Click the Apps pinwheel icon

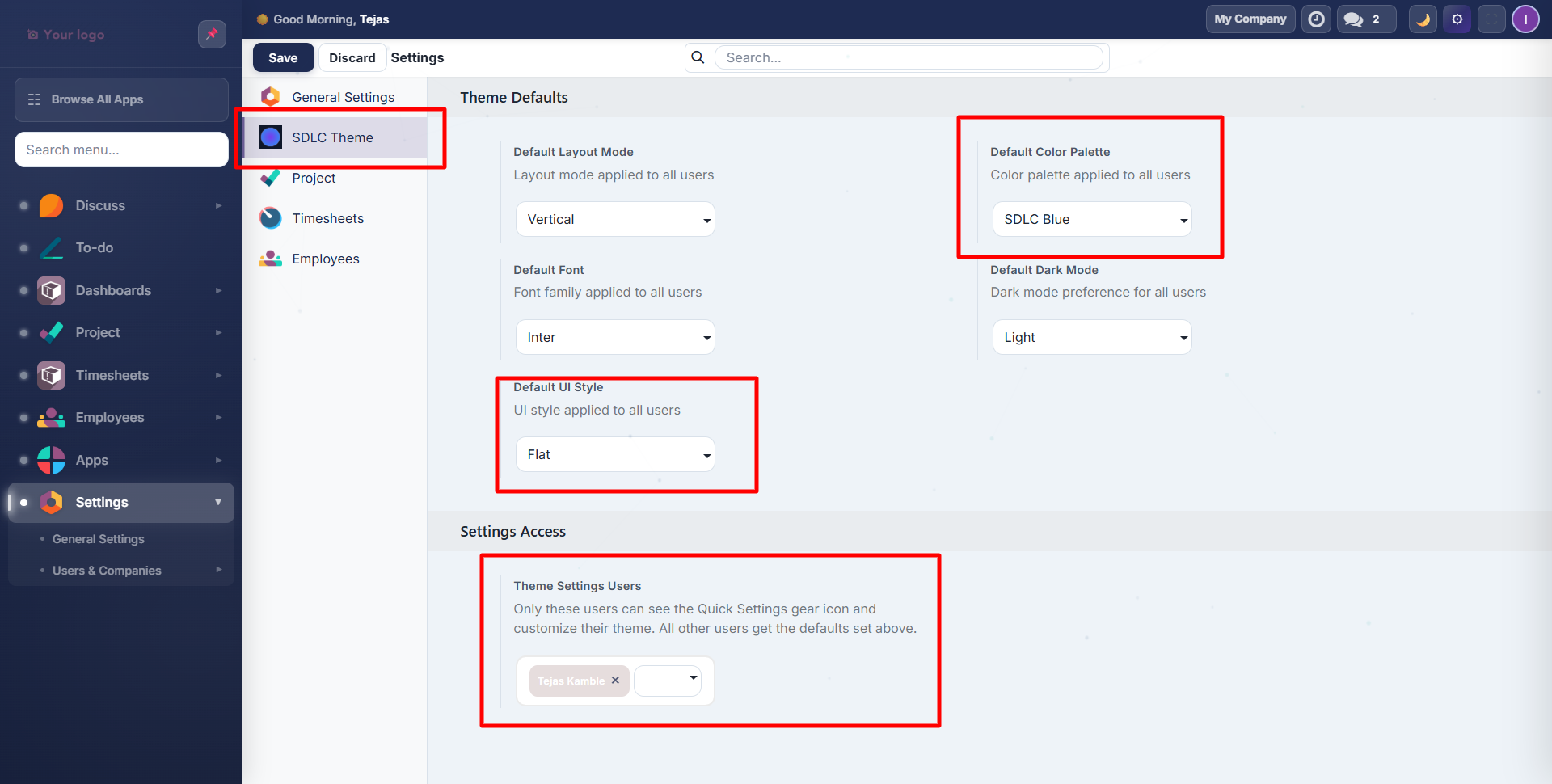pos(51,459)
